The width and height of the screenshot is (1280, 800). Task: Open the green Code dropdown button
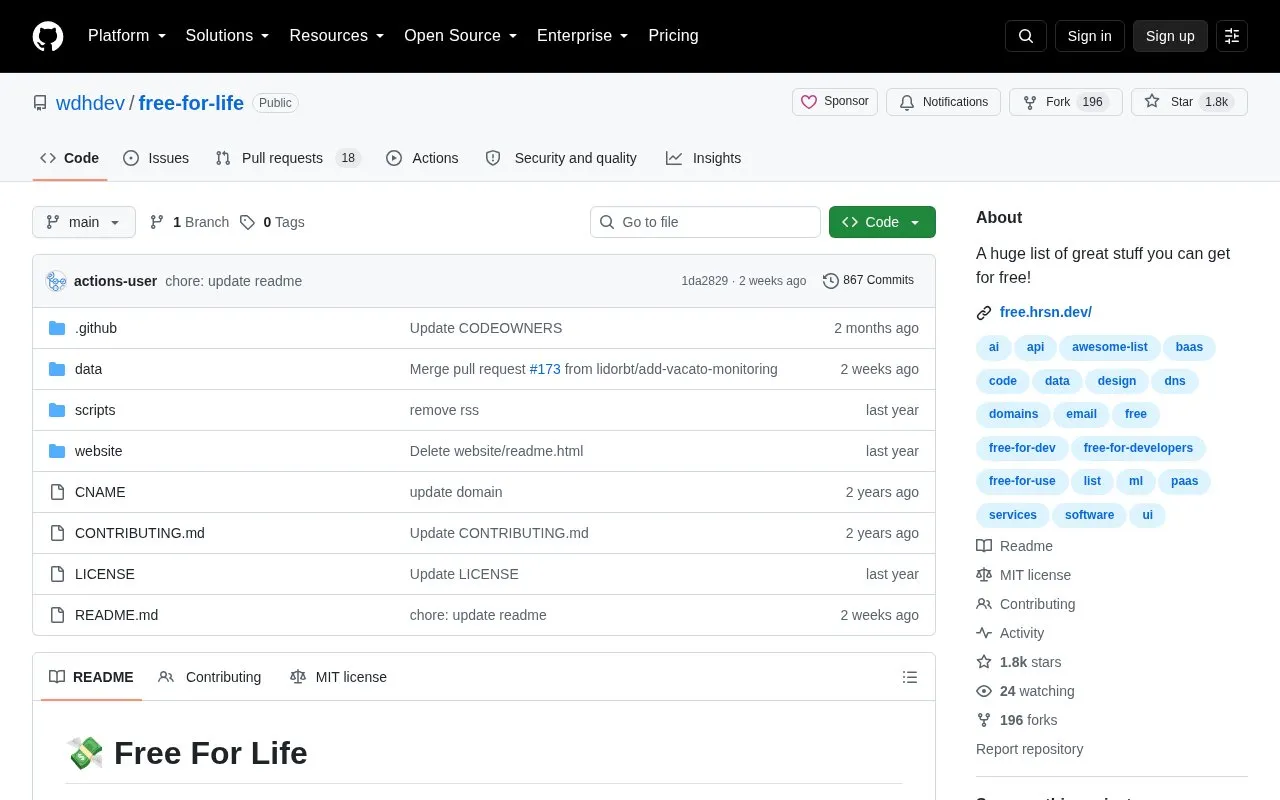[882, 222]
